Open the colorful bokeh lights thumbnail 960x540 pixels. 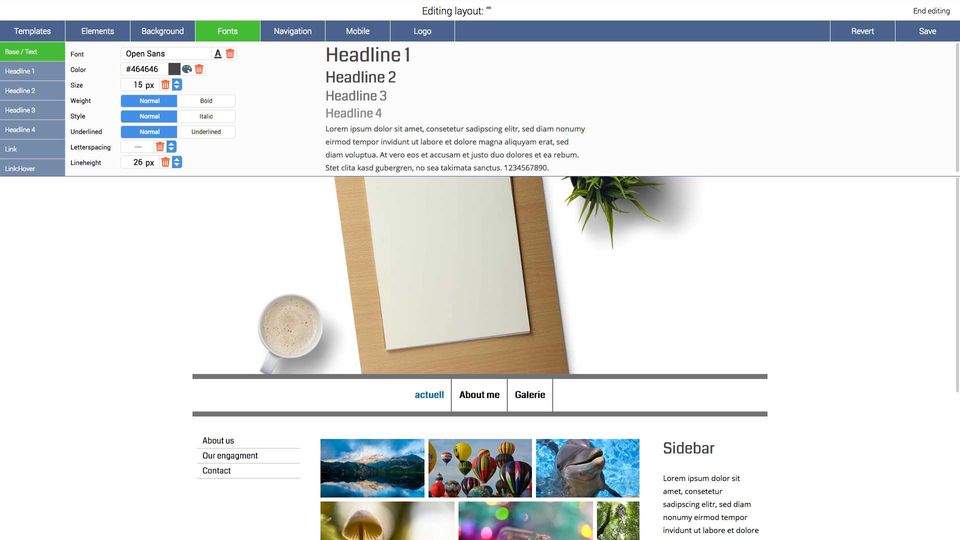pos(526,521)
